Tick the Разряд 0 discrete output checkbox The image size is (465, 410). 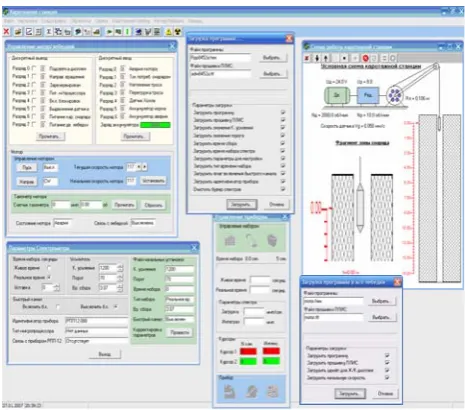coord(34,68)
